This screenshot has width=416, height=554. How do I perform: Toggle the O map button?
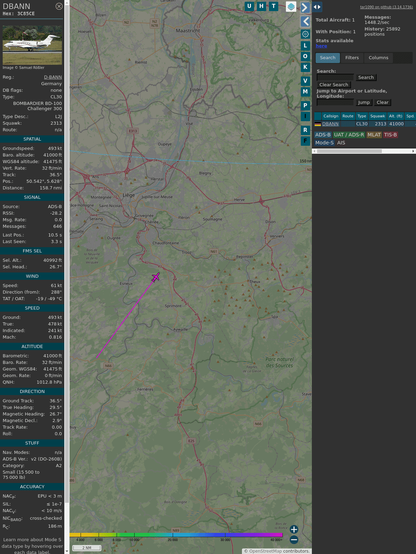tap(305, 56)
